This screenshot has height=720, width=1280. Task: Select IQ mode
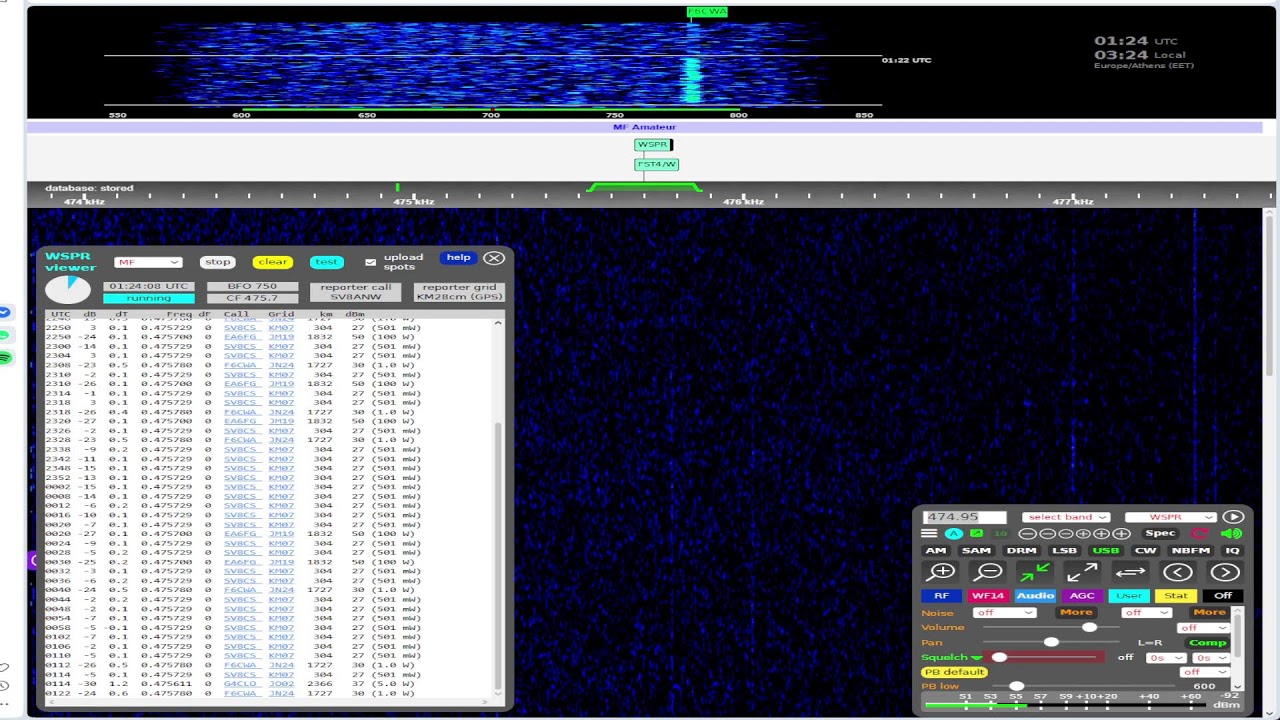click(1232, 551)
